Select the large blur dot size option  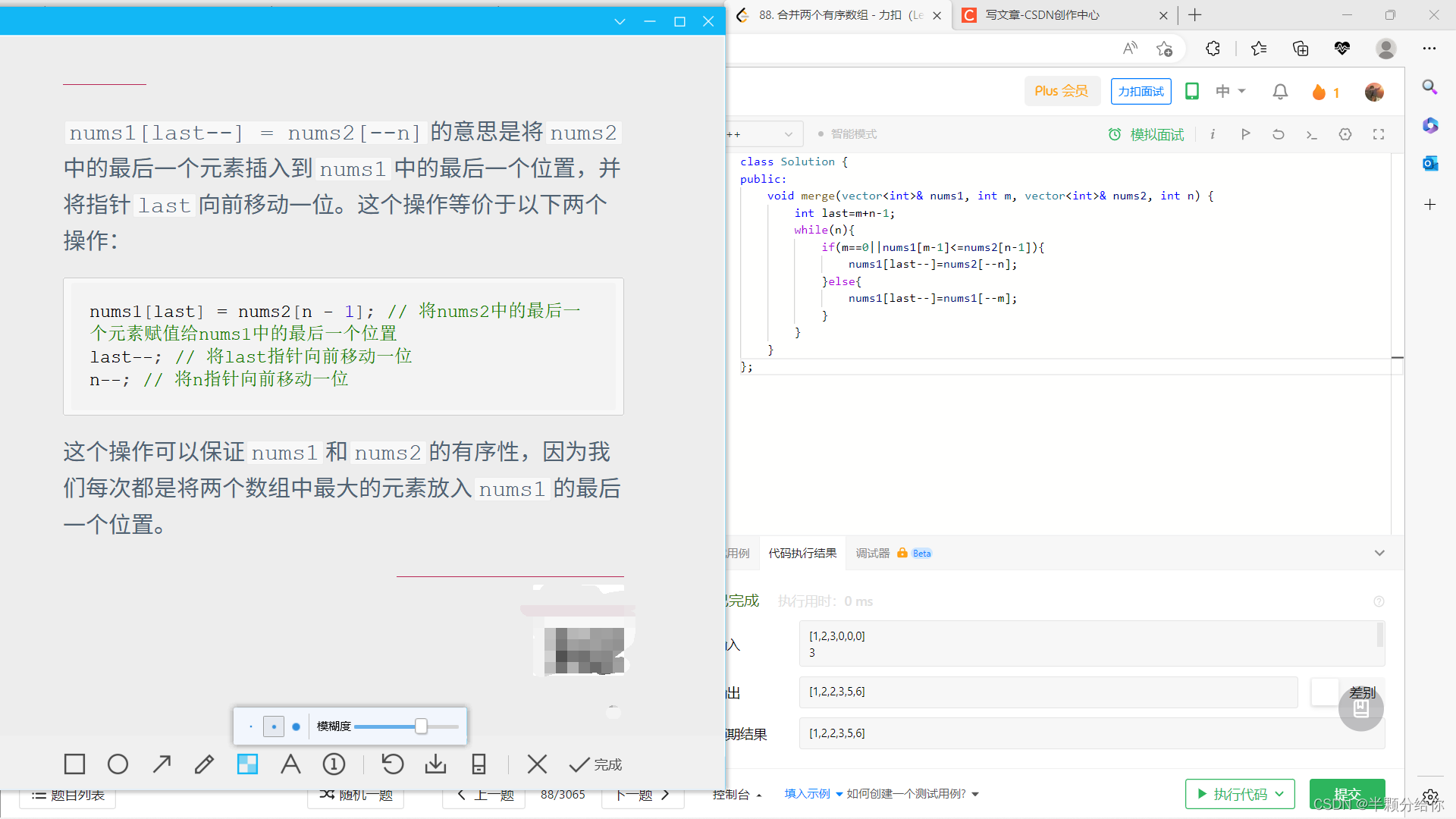pos(296,726)
